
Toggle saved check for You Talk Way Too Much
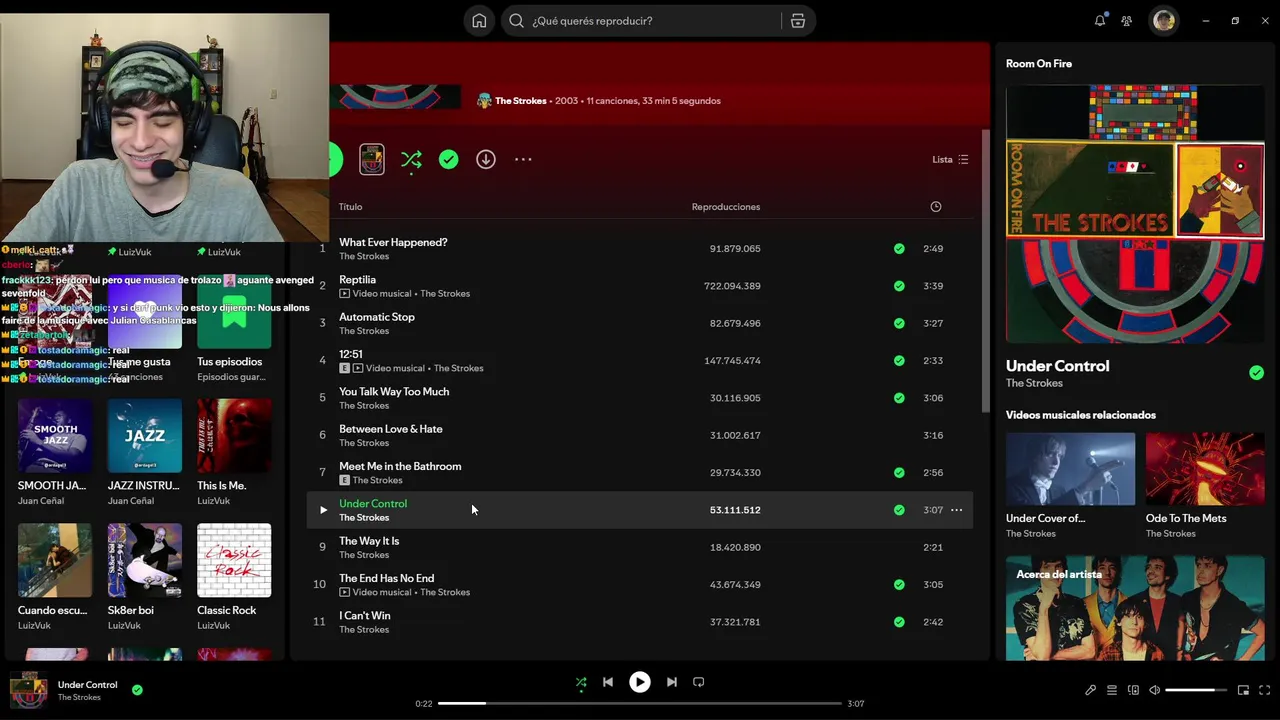click(899, 398)
